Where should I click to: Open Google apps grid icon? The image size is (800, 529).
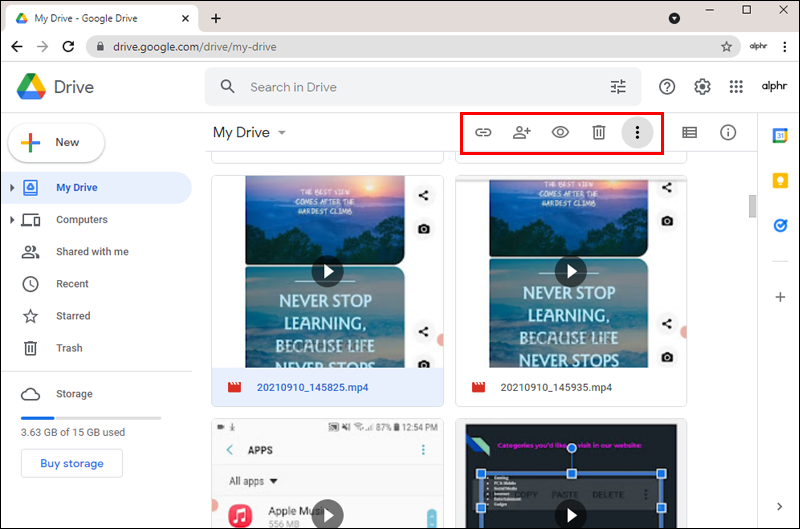point(736,87)
